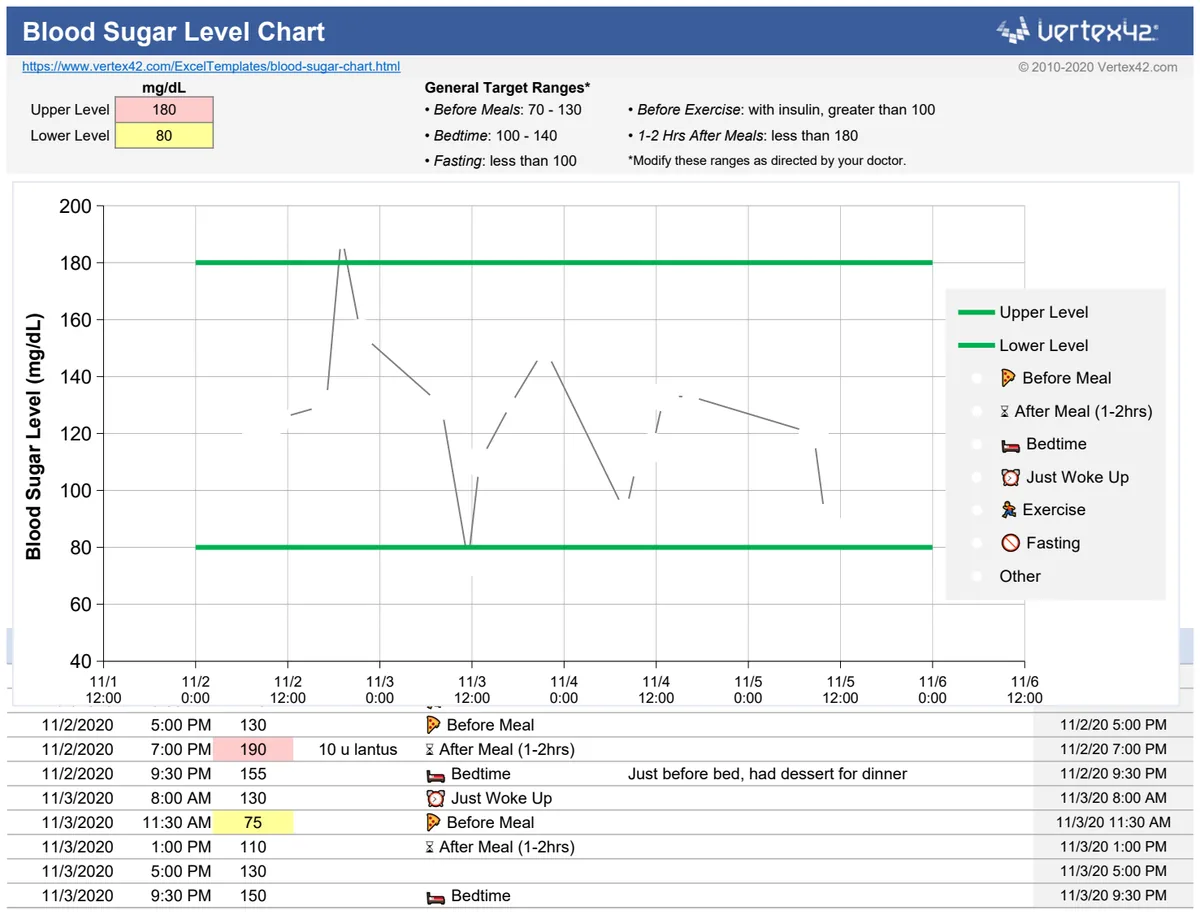
Task: Open the vertex42.com blood-sugar-chart link
Action: [211, 67]
